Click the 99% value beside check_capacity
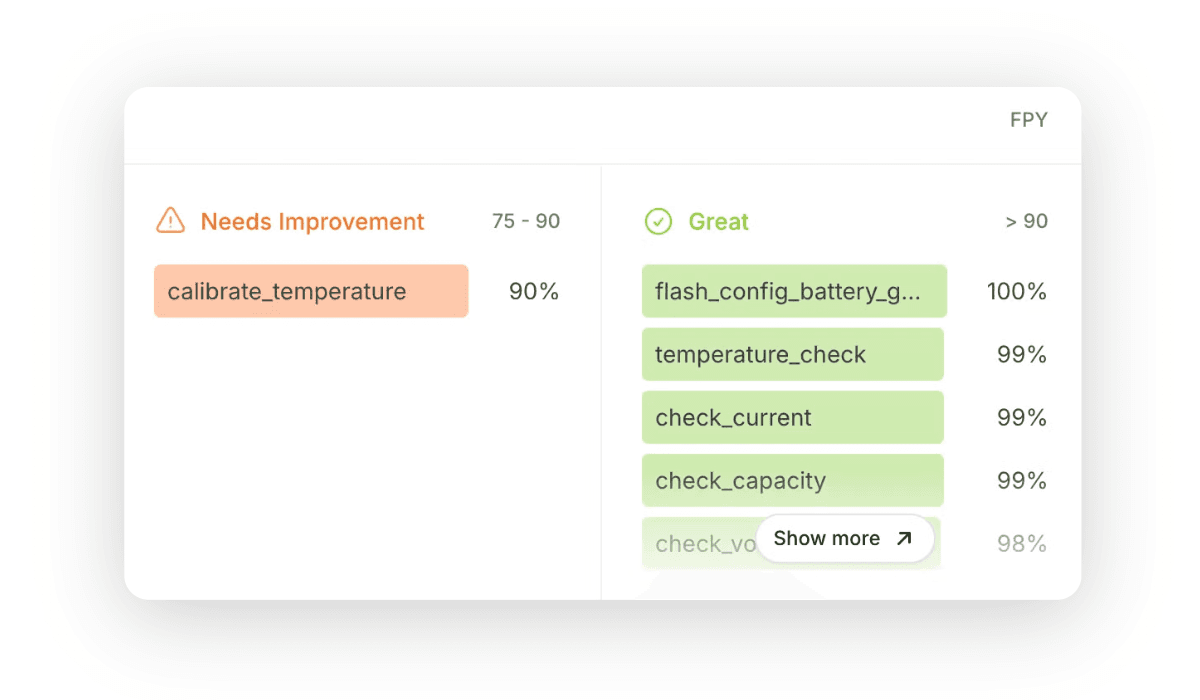Screen dimensions: 1200x700 [1021, 480]
